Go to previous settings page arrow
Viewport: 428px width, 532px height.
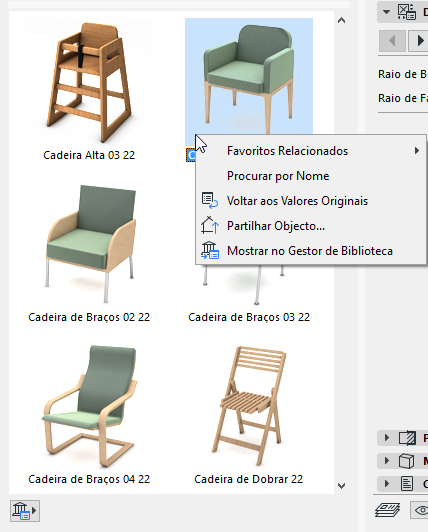coord(392,41)
